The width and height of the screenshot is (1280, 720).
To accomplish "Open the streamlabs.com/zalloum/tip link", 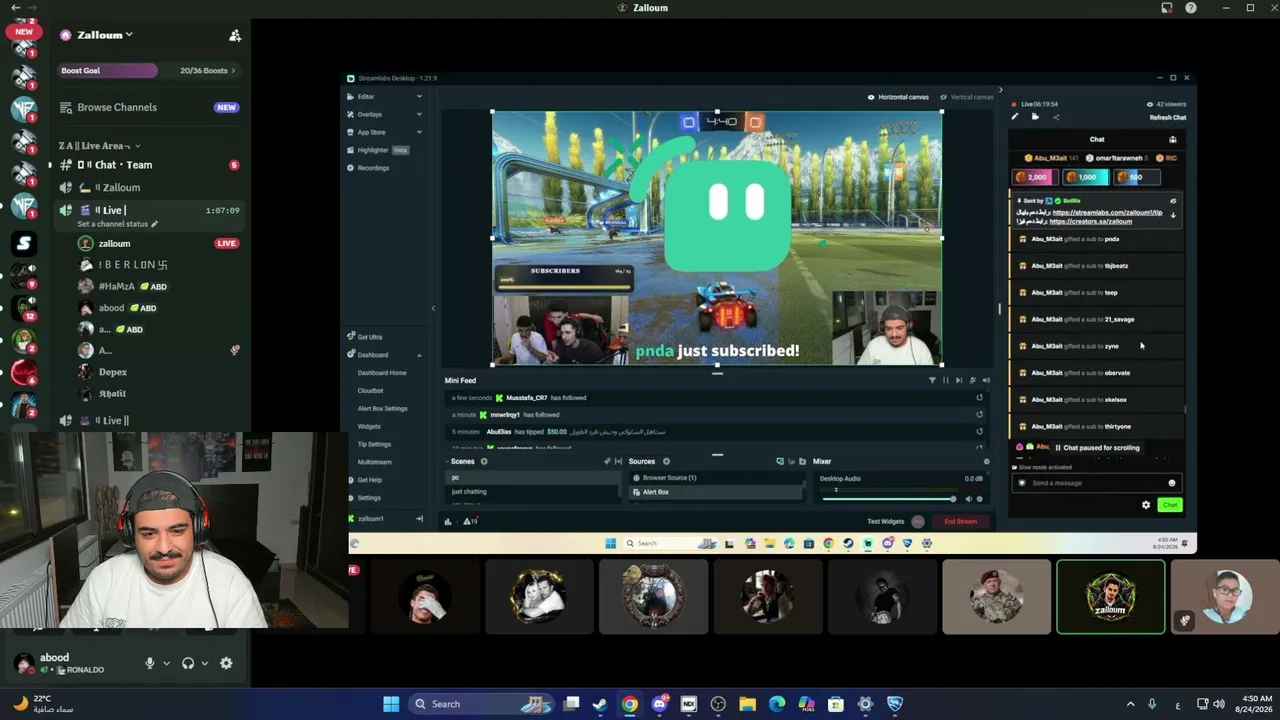I will (1107, 212).
